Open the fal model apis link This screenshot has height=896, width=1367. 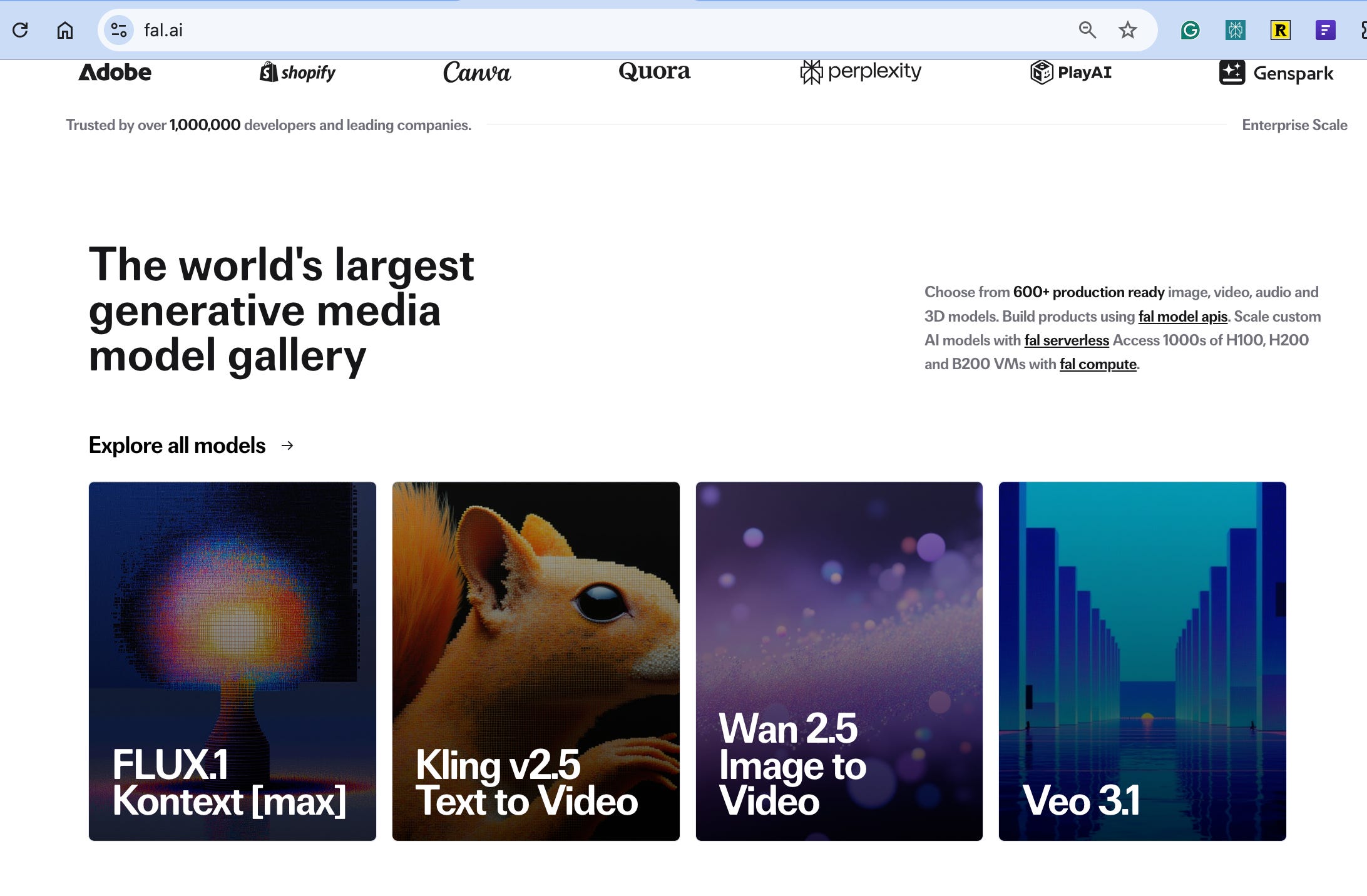(x=1182, y=317)
